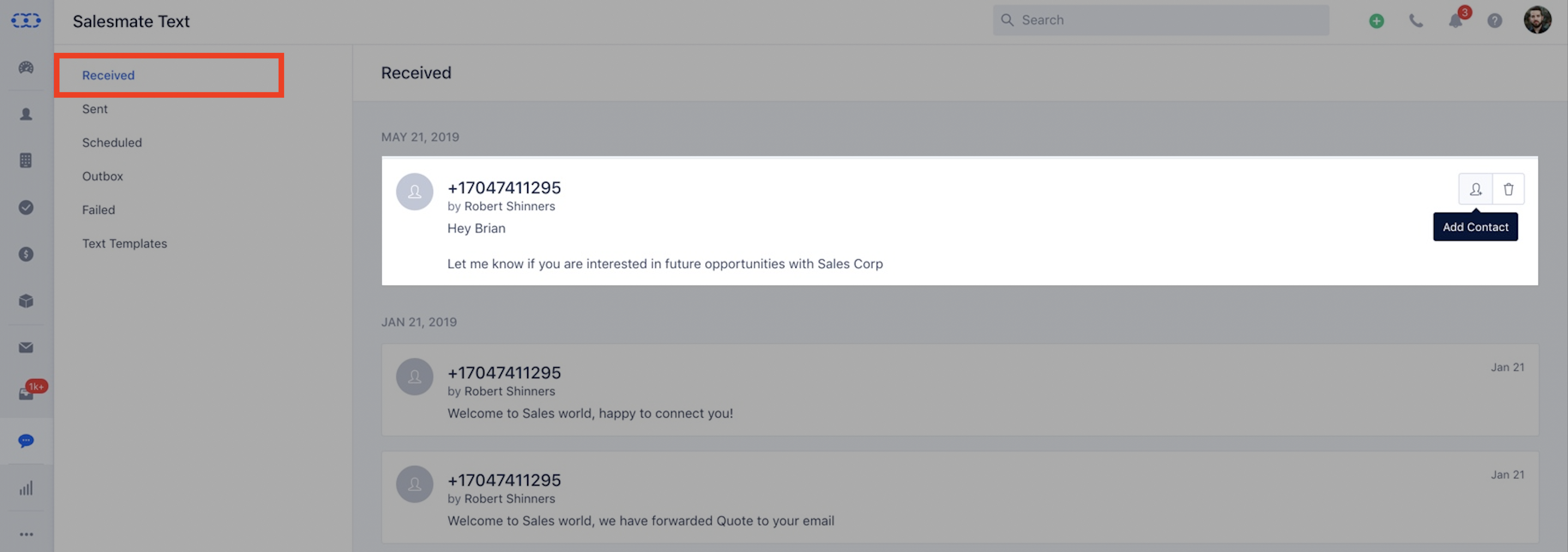Open notifications bell with 3 badge
Image resolution: width=1568 pixels, height=552 pixels.
tap(1456, 21)
